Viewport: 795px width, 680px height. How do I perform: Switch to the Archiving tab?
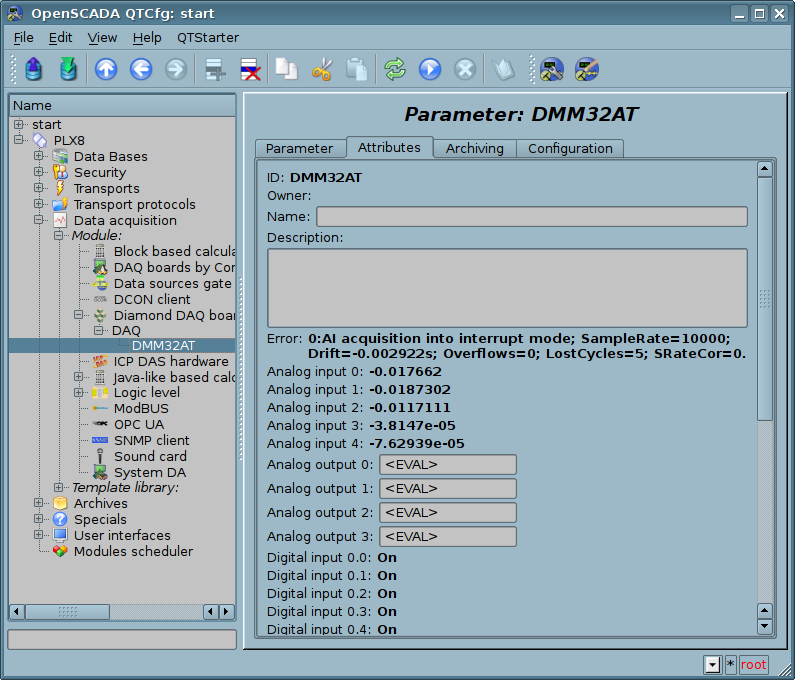[474, 148]
